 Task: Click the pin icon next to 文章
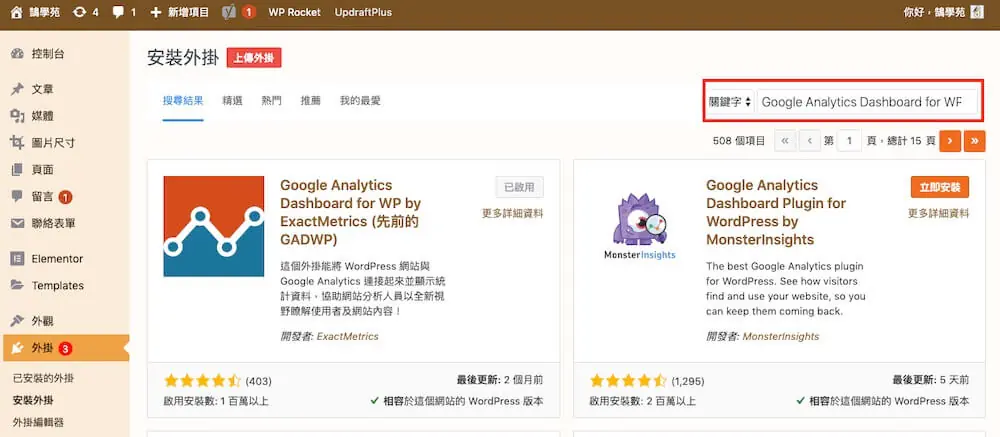click(17, 89)
